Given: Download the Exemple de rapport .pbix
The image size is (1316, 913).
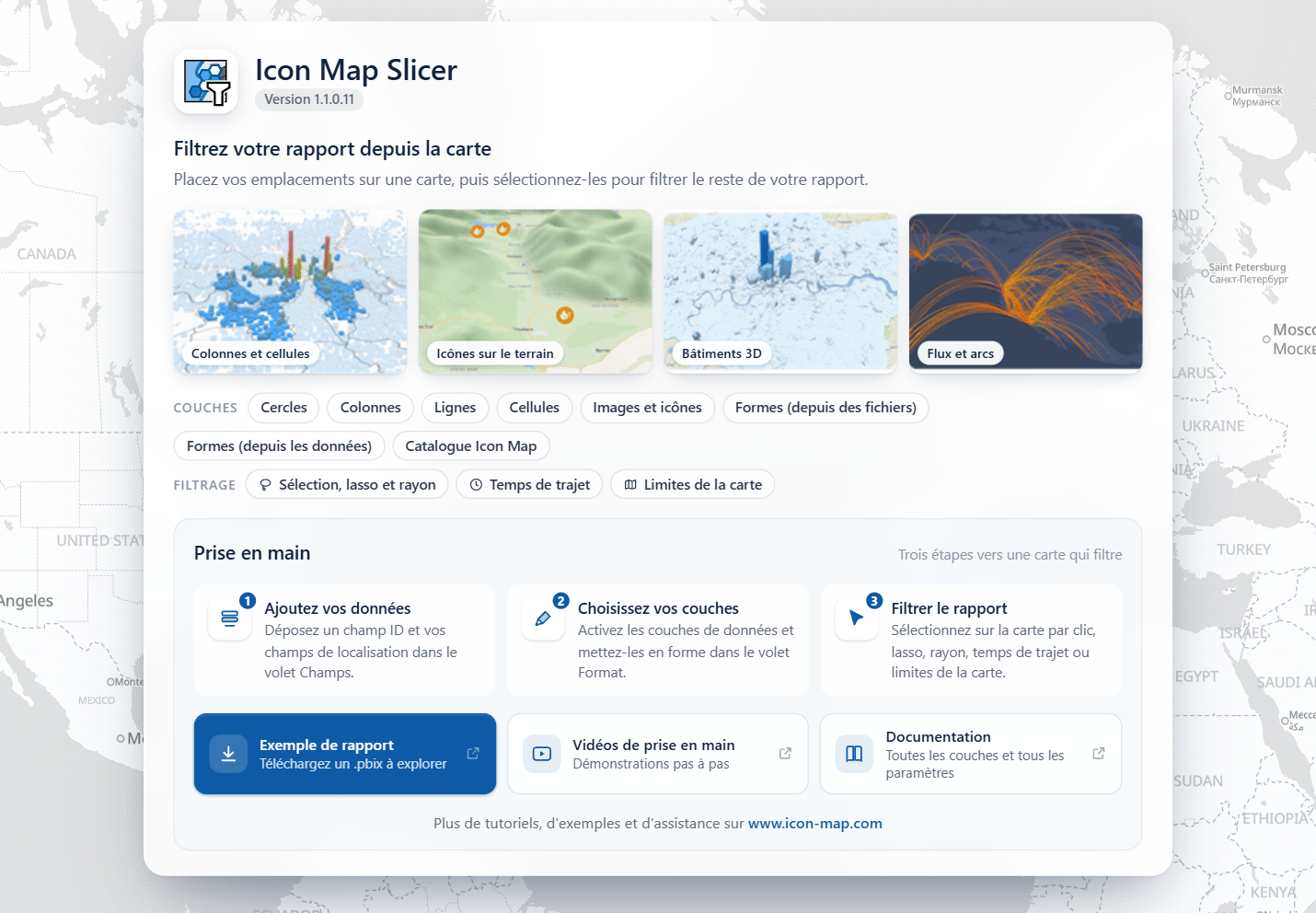Looking at the screenshot, I should click(345, 754).
